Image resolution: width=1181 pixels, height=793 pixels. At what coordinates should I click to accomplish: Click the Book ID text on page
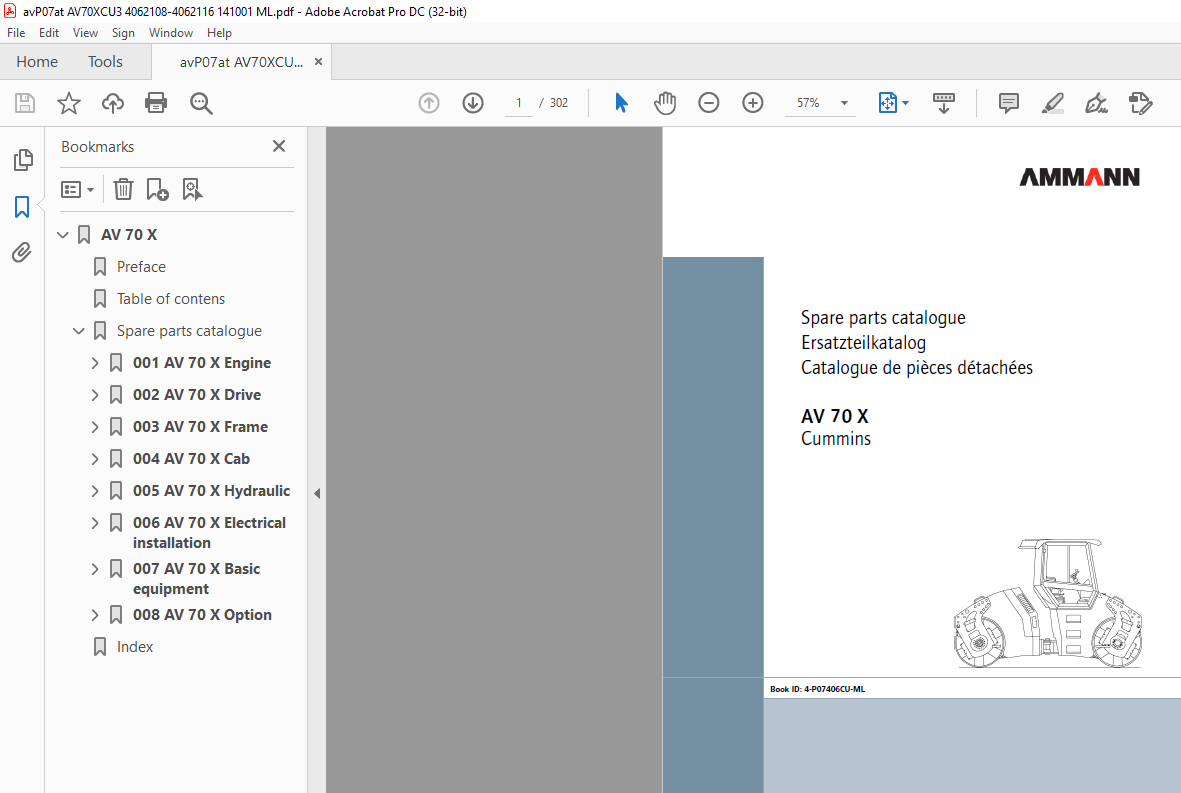817,689
